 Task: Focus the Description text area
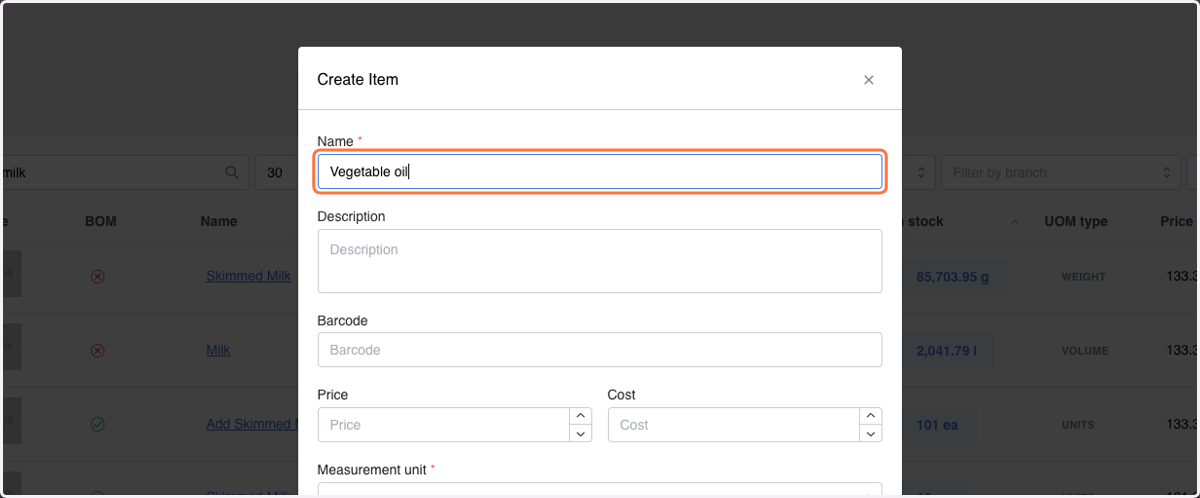click(x=600, y=261)
